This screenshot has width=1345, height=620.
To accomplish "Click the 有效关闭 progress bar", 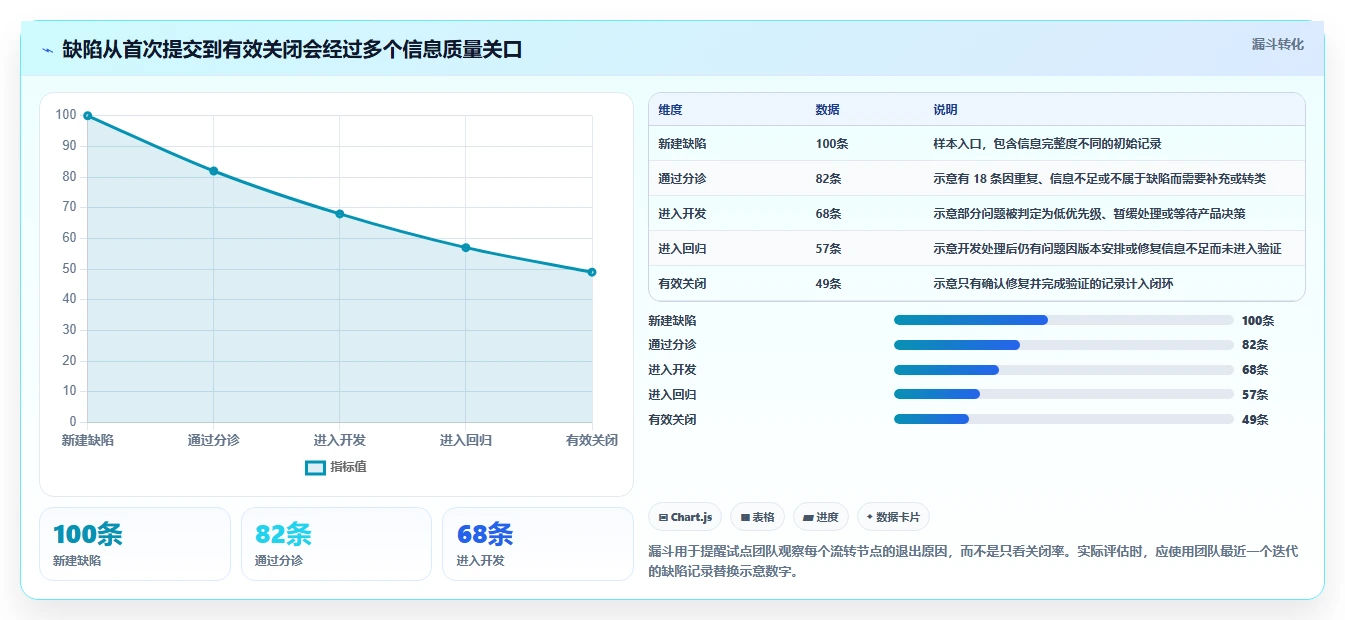I will click(x=1064, y=420).
